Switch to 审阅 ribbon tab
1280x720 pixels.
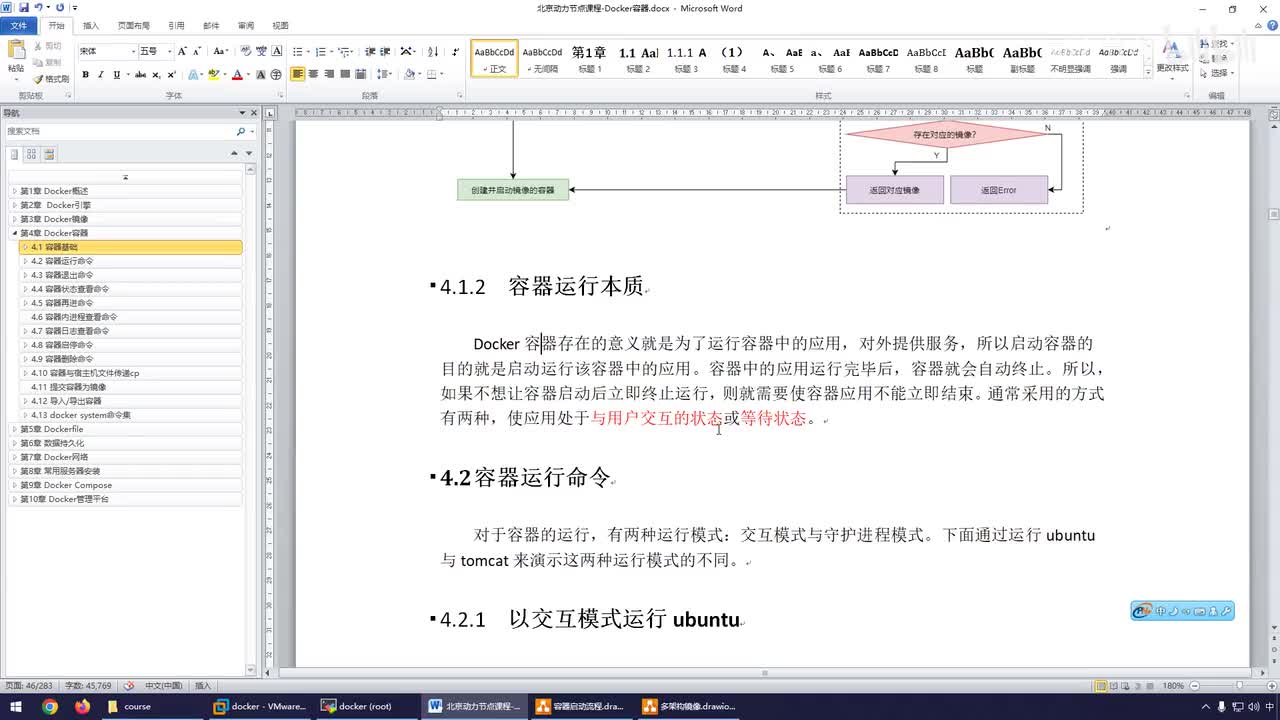pyautogui.click(x=245, y=25)
